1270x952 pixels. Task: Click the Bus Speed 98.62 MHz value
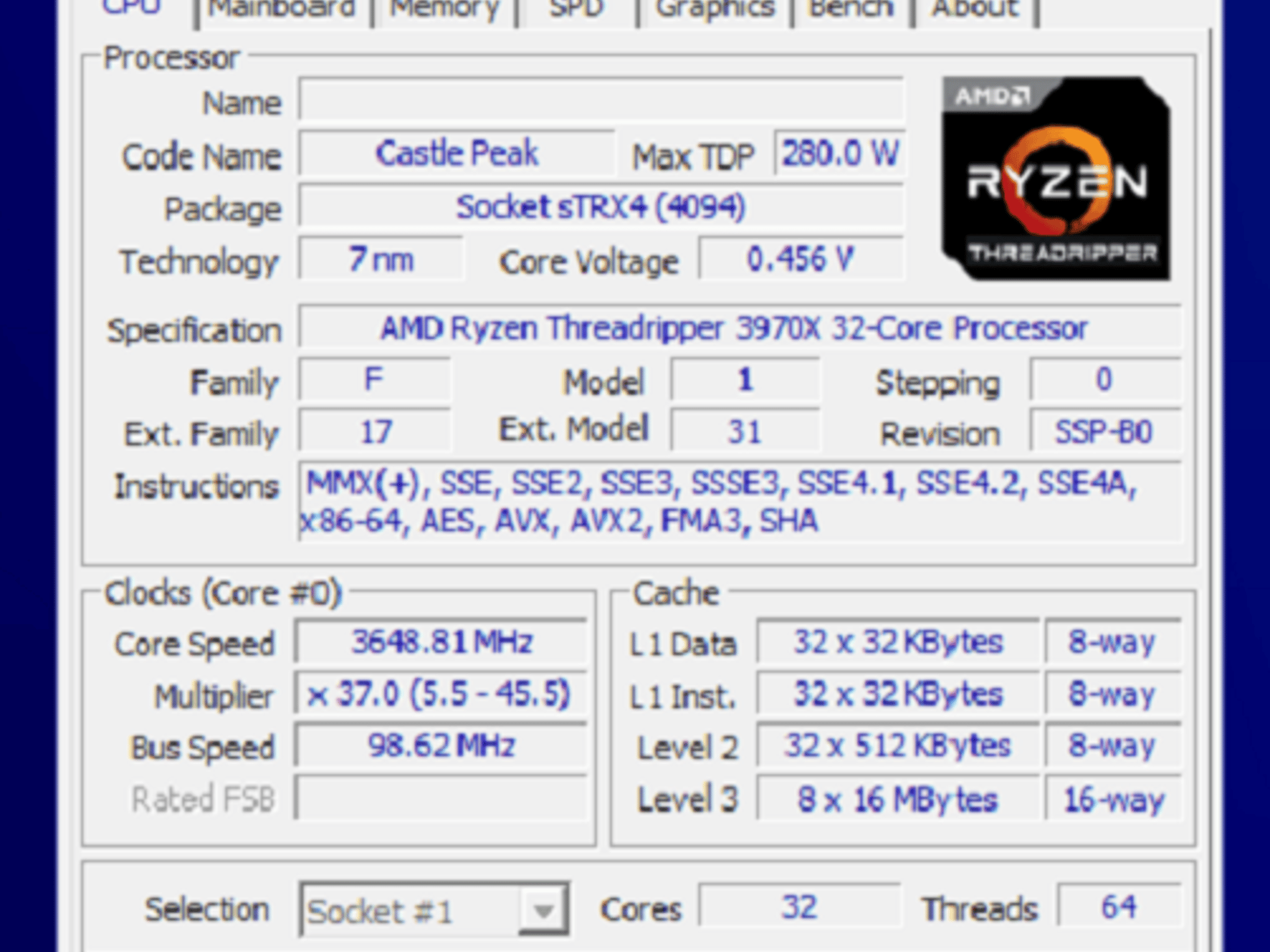point(442,746)
